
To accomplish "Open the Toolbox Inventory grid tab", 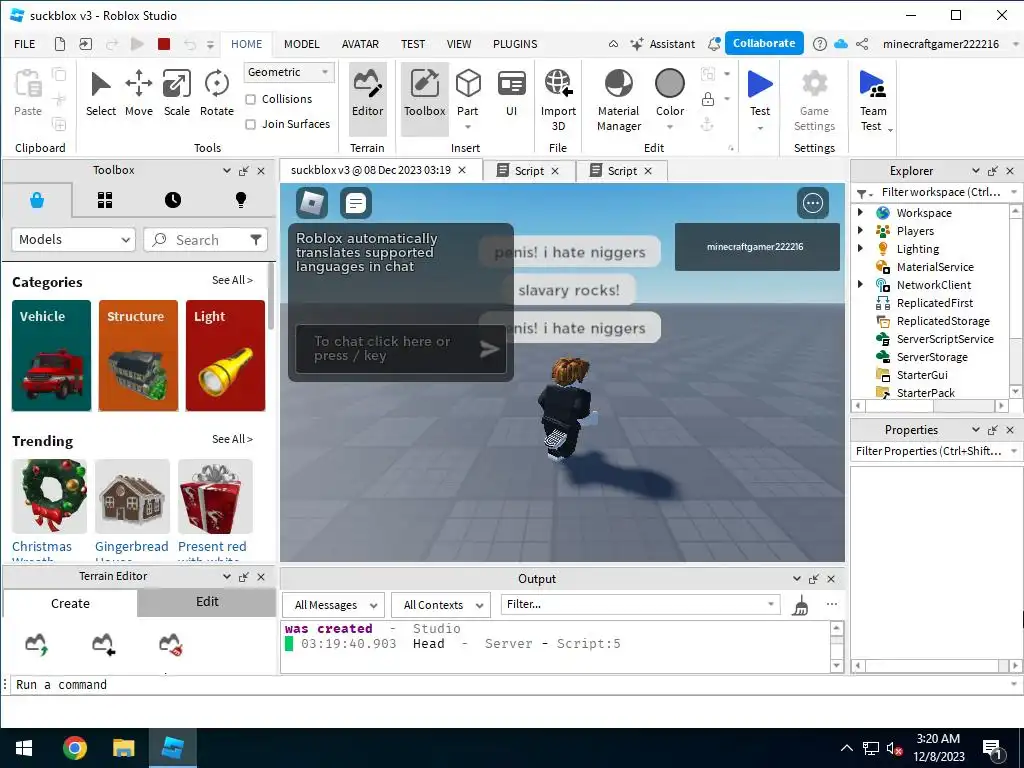I will 105,200.
